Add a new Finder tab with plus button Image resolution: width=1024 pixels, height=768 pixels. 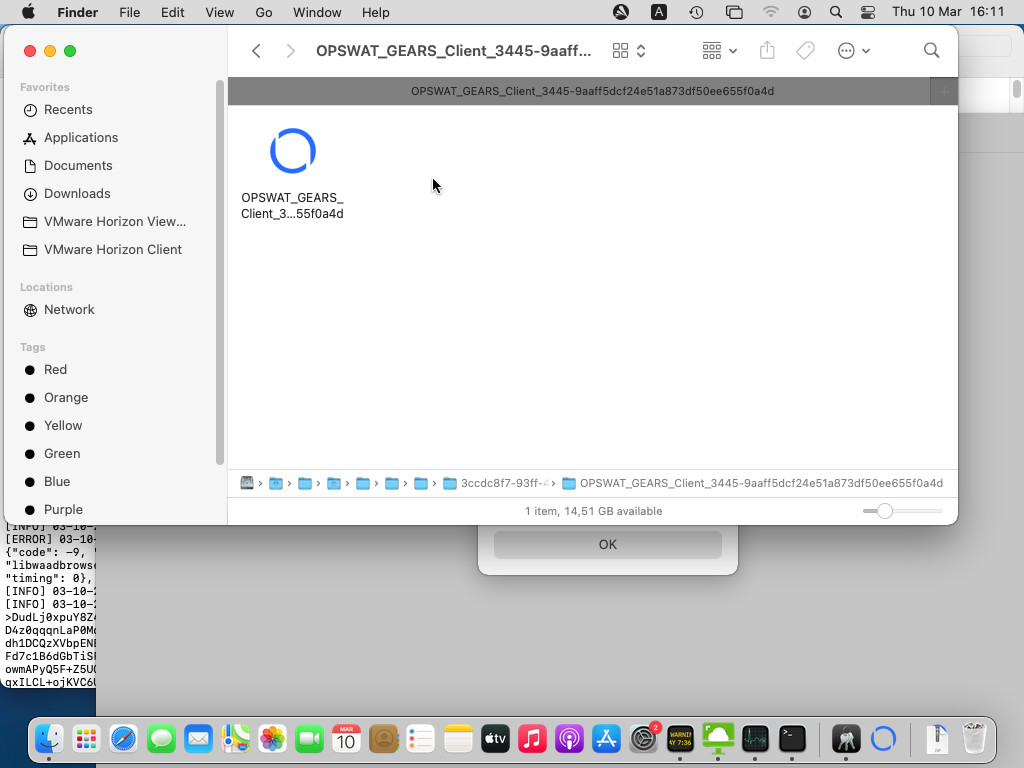tap(944, 91)
